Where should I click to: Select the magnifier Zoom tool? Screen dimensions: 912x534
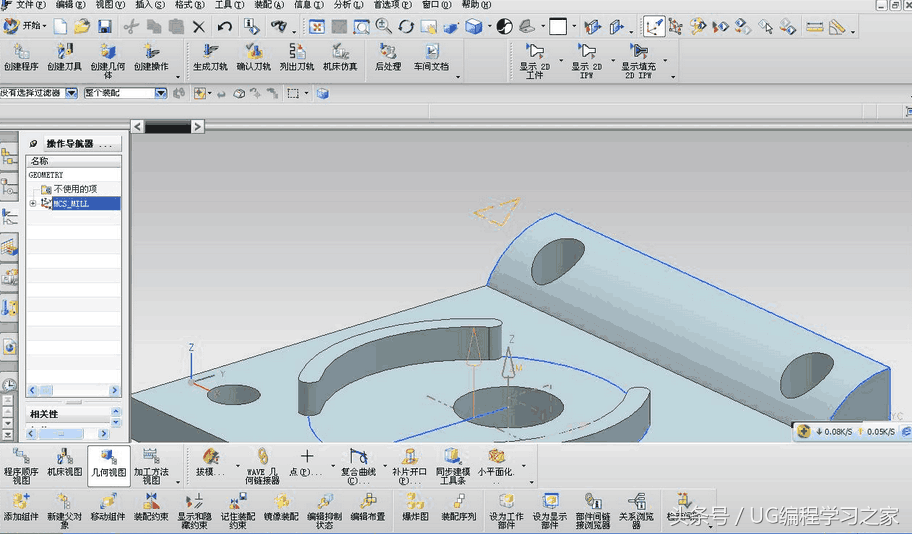point(383,26)
